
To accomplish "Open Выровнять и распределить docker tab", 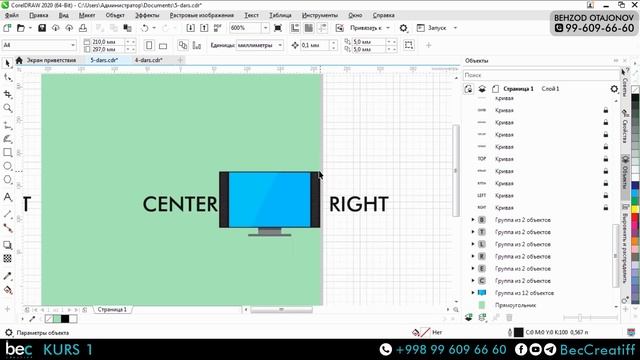I will tap(625, 244).
